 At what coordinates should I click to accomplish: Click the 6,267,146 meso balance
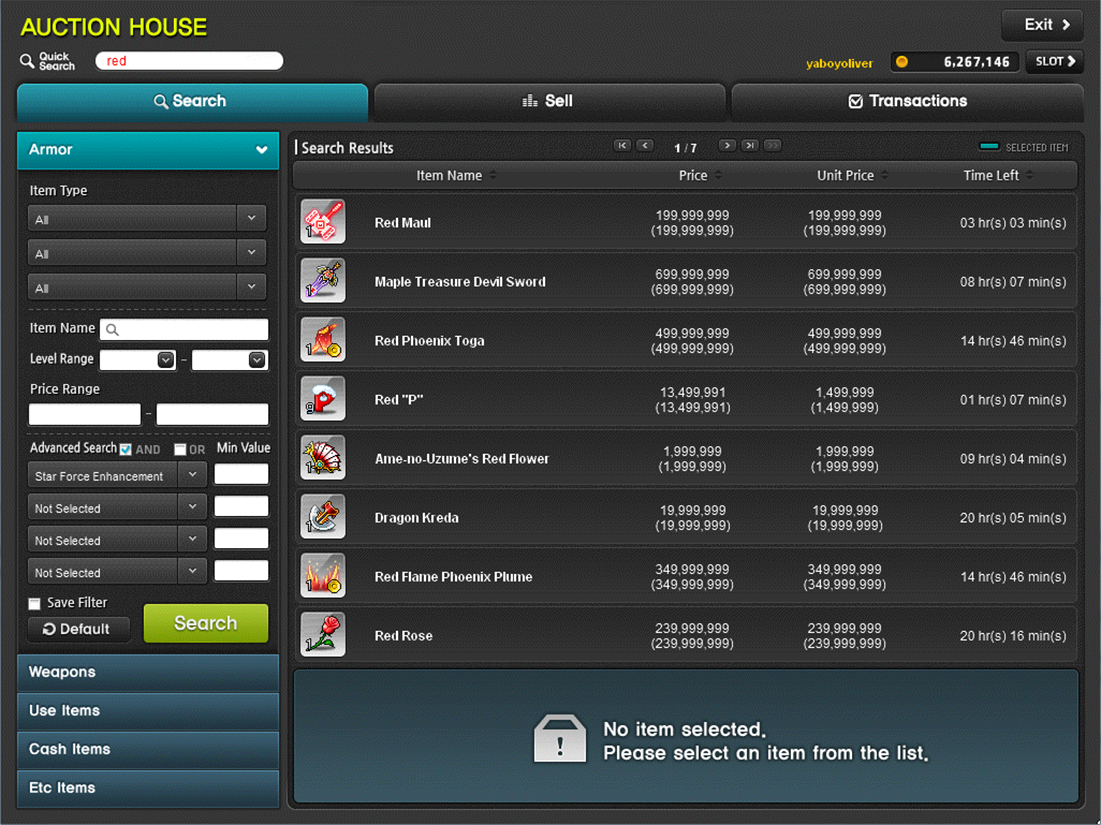[x=976, y=62]
